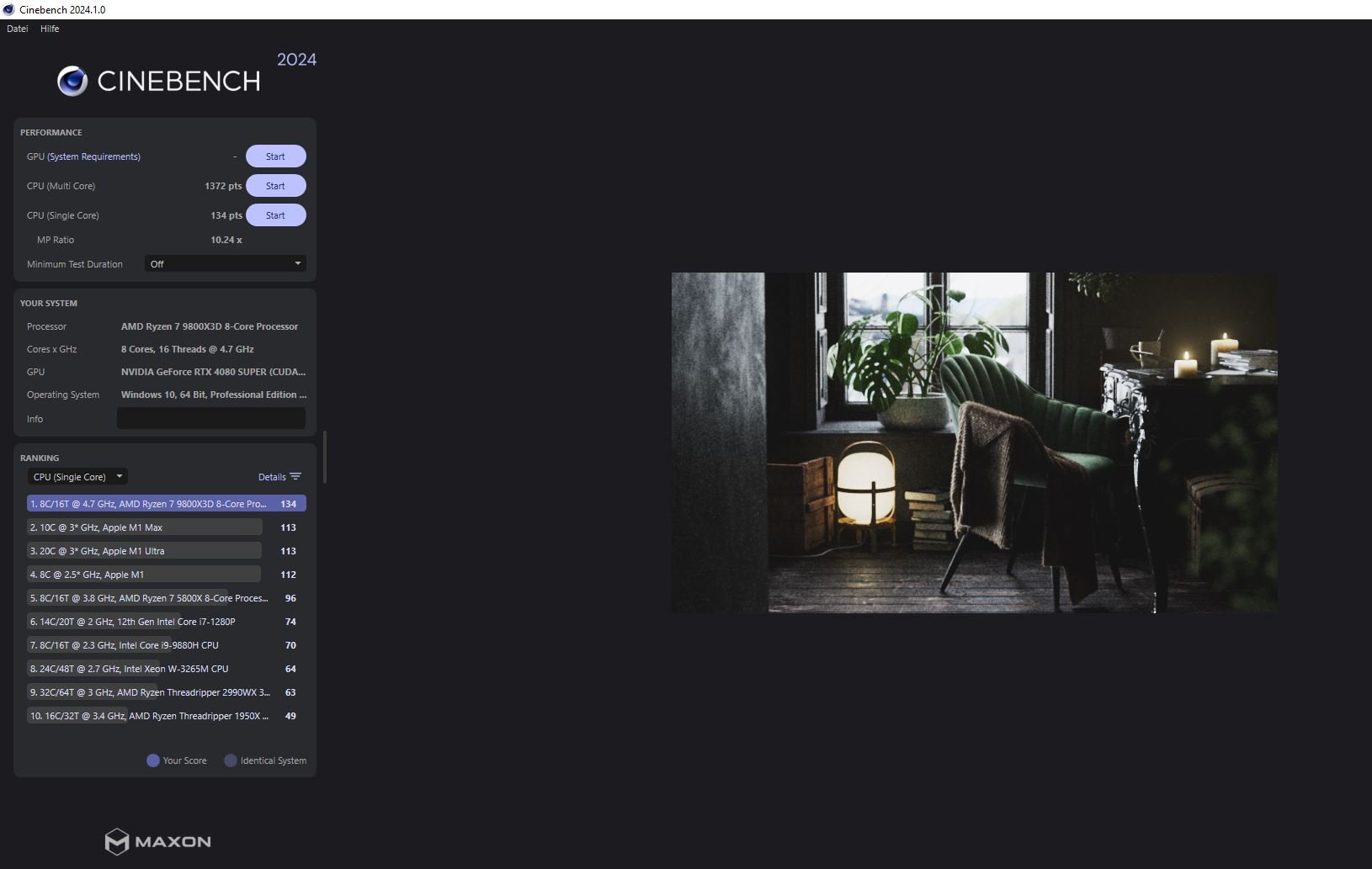Click the rendered room scene image
1372x869 pixels.
click(975, 442)
